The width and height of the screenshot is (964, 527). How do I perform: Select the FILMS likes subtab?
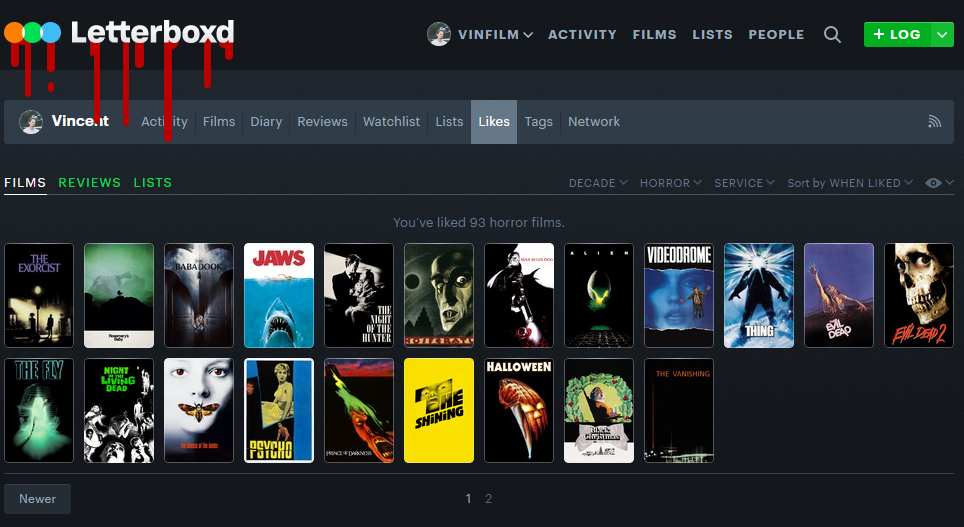(x=25, y=183)
